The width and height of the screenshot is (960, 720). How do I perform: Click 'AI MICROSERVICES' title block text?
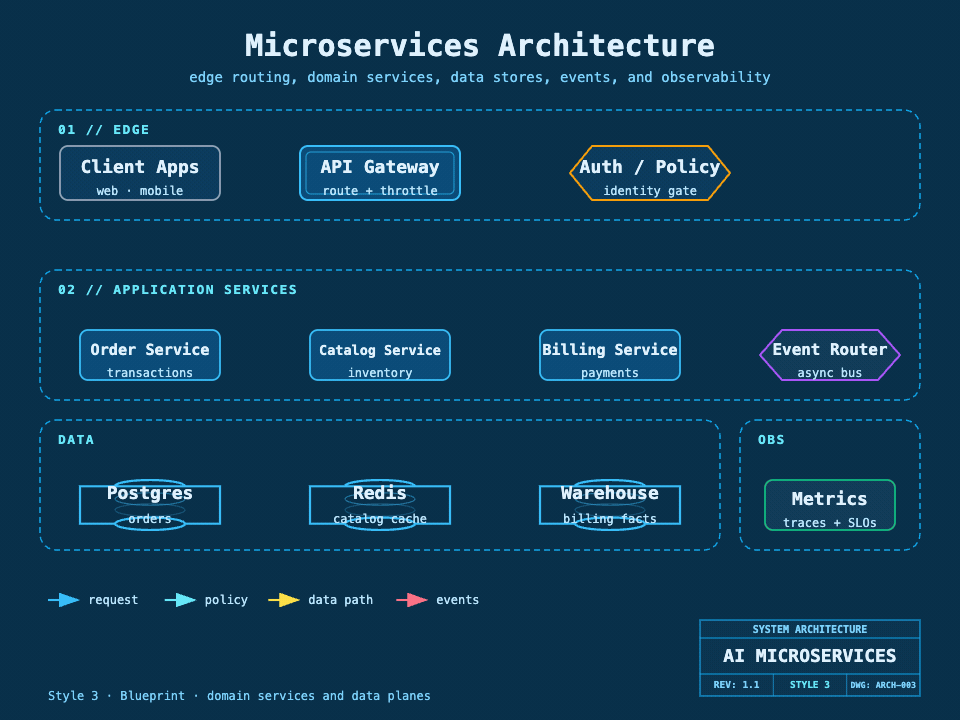(x=809, y=656)
